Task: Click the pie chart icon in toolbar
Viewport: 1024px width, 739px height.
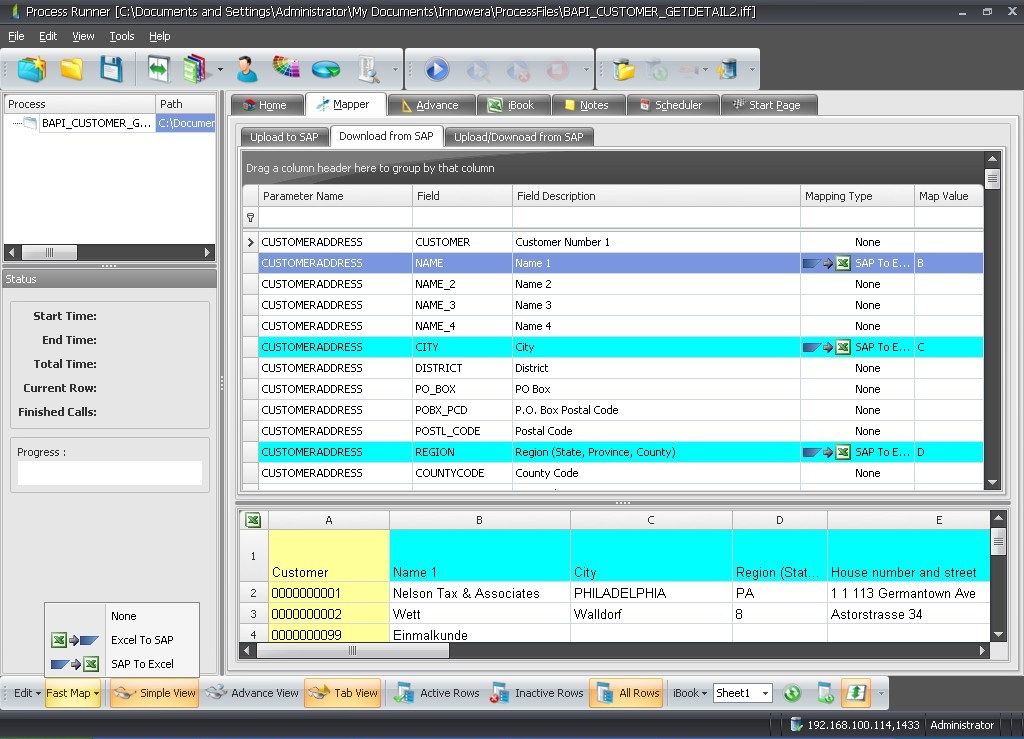Action: click(x=326, y=69)
